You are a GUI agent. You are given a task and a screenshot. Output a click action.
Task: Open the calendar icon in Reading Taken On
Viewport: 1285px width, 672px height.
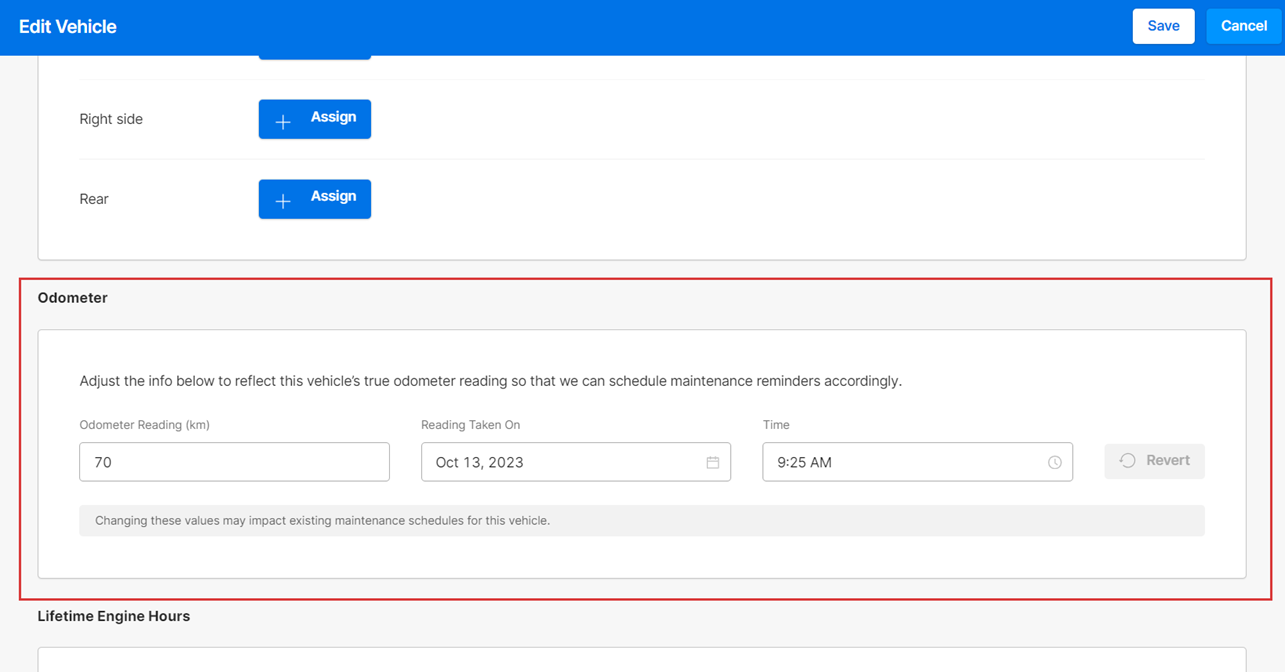[712, 462]
